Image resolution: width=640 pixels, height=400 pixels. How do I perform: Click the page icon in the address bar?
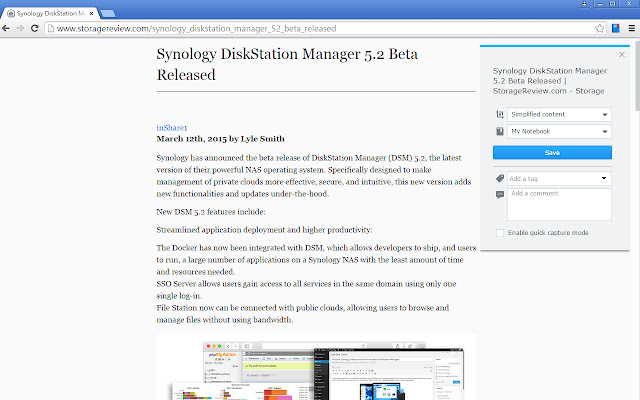coord(51,28)
